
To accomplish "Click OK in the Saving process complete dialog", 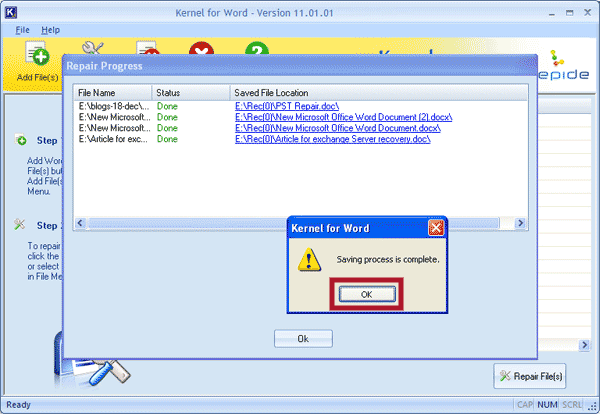I will [x=367, y=294].
